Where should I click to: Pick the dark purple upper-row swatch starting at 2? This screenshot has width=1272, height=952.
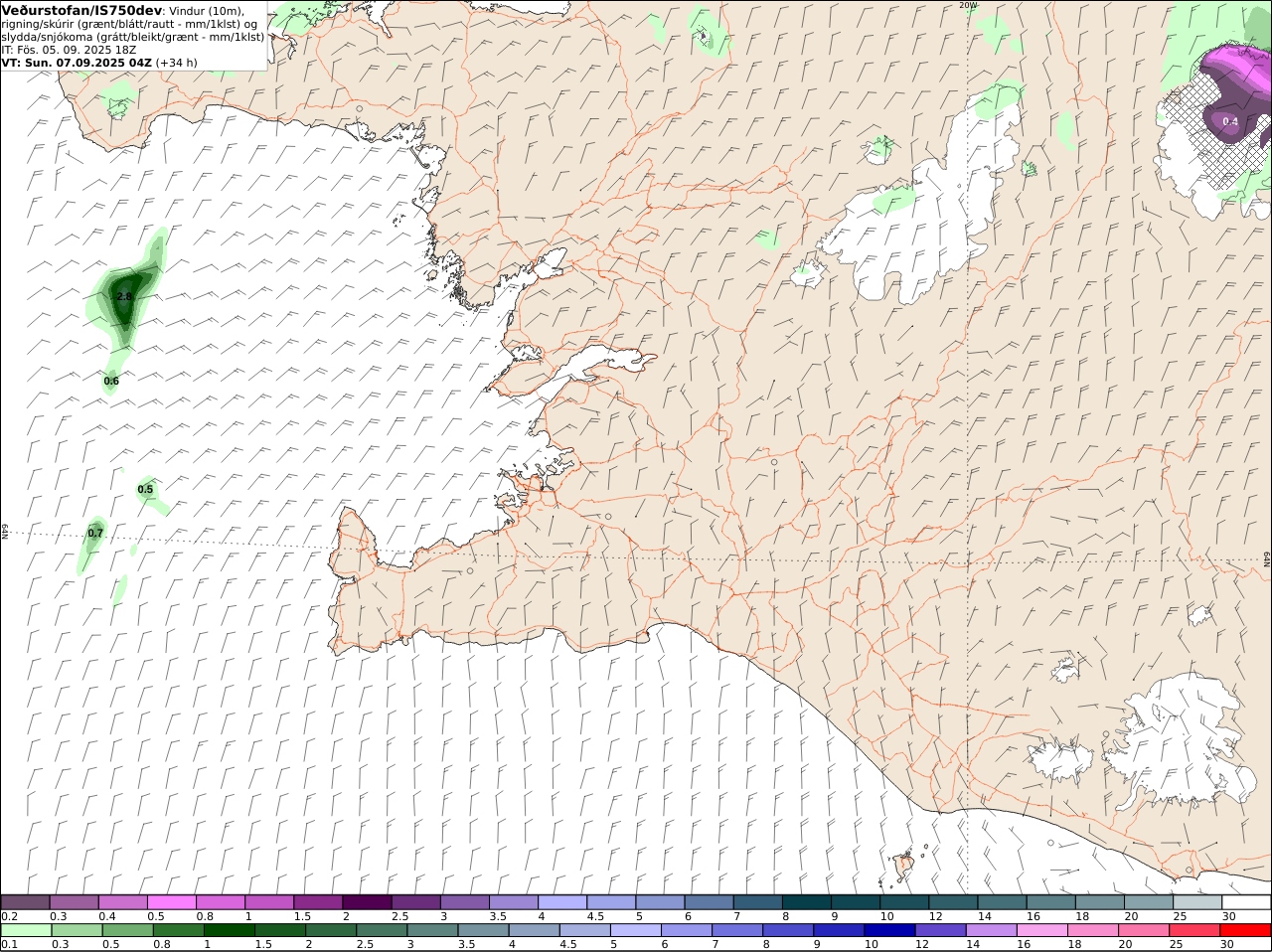click(366, 902)
